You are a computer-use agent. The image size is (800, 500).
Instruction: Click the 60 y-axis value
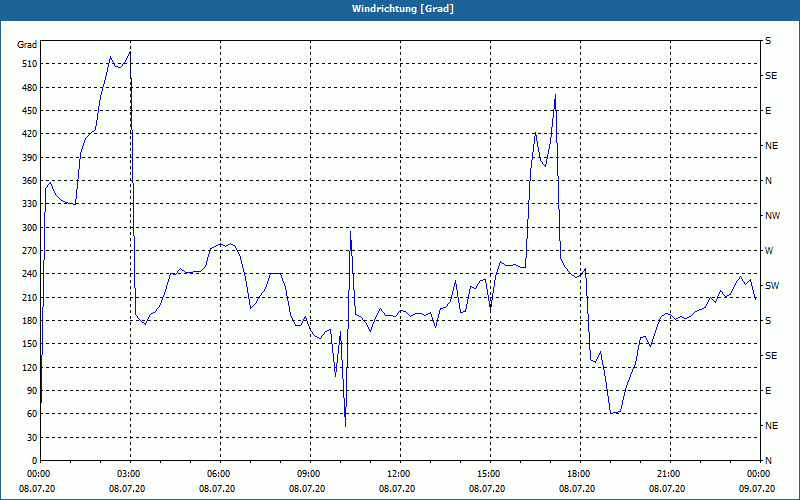point(32,414)
